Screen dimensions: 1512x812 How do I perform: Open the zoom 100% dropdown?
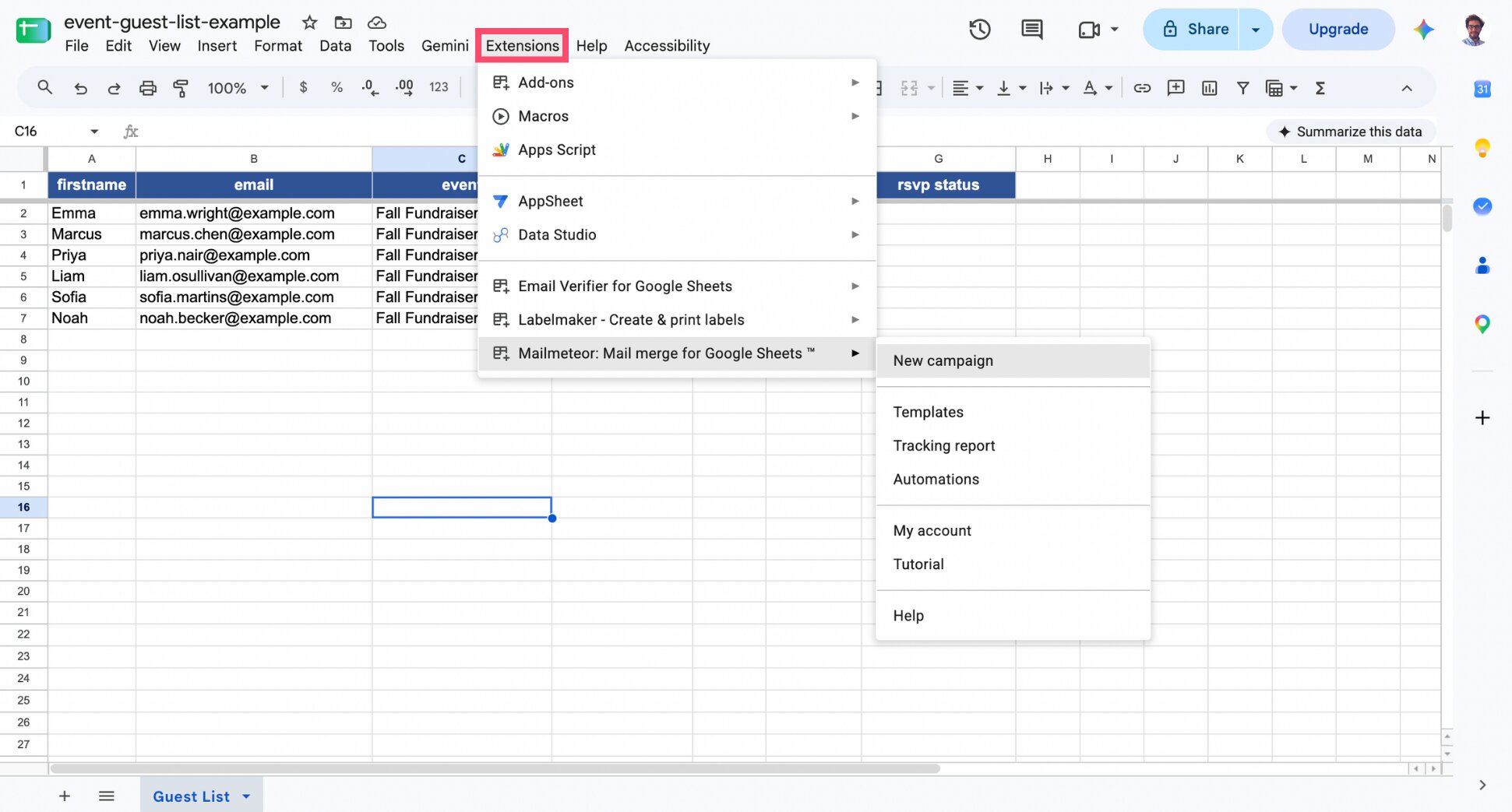tap(238, 88)
